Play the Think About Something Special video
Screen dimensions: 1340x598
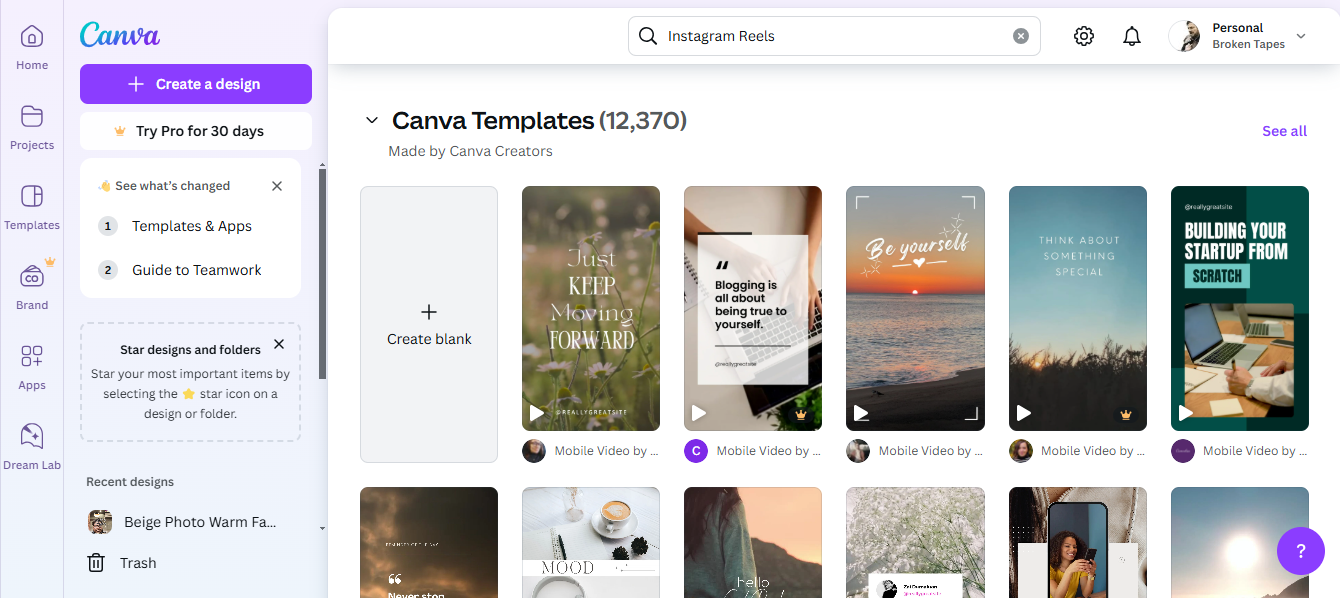coord(1023,413)
